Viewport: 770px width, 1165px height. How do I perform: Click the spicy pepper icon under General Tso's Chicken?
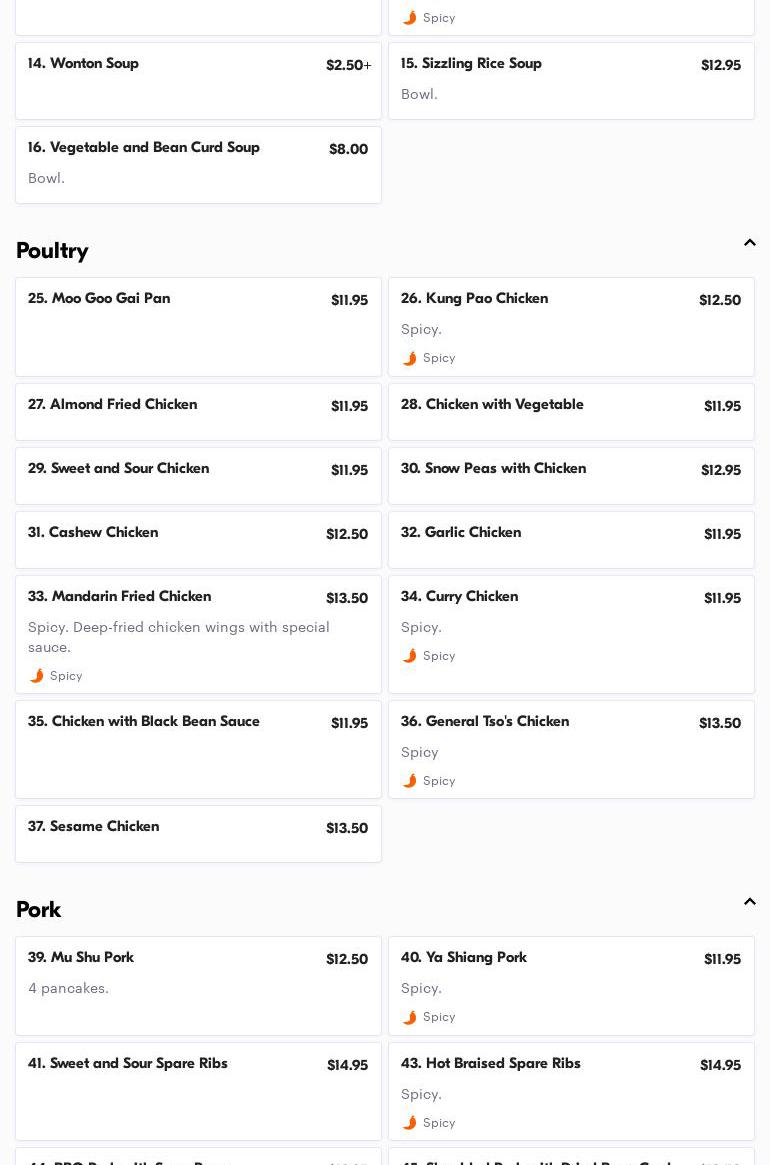409,781
